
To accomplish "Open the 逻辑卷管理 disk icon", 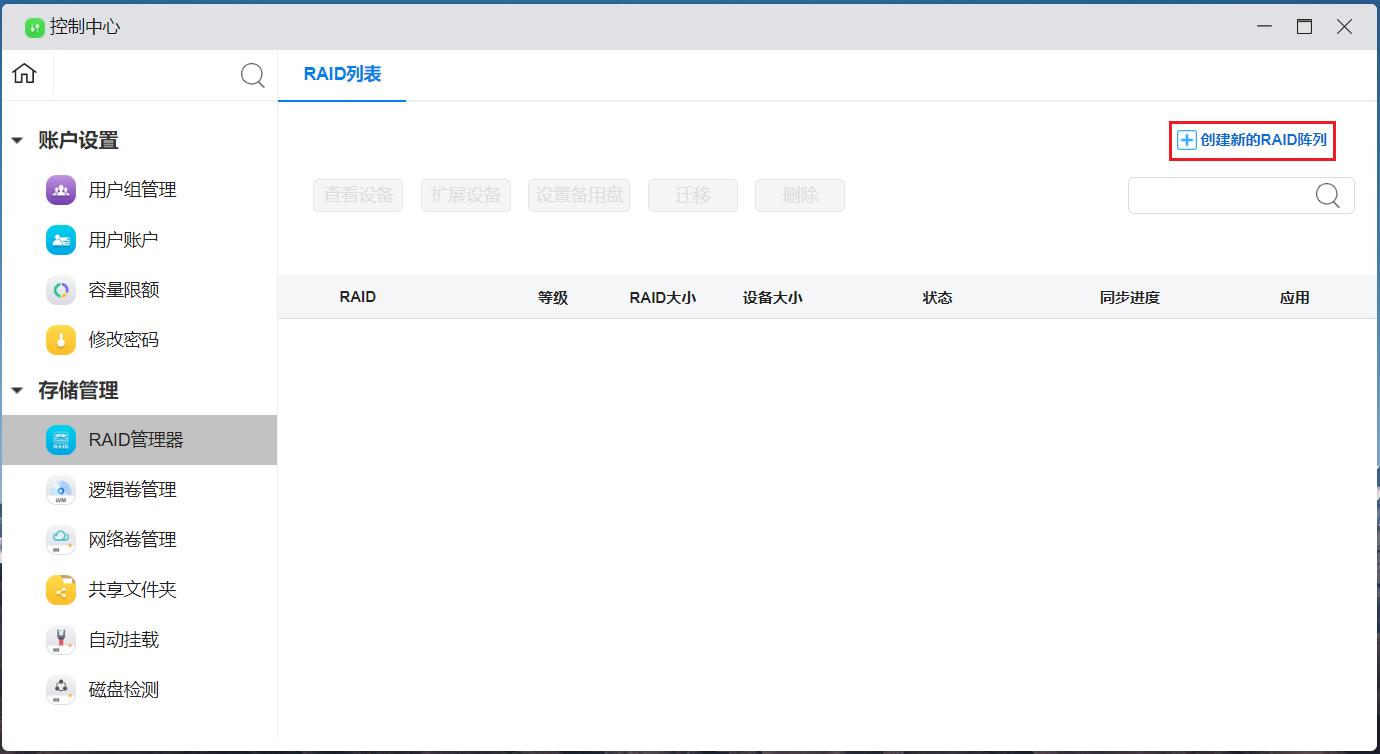I will coord(61,490).
